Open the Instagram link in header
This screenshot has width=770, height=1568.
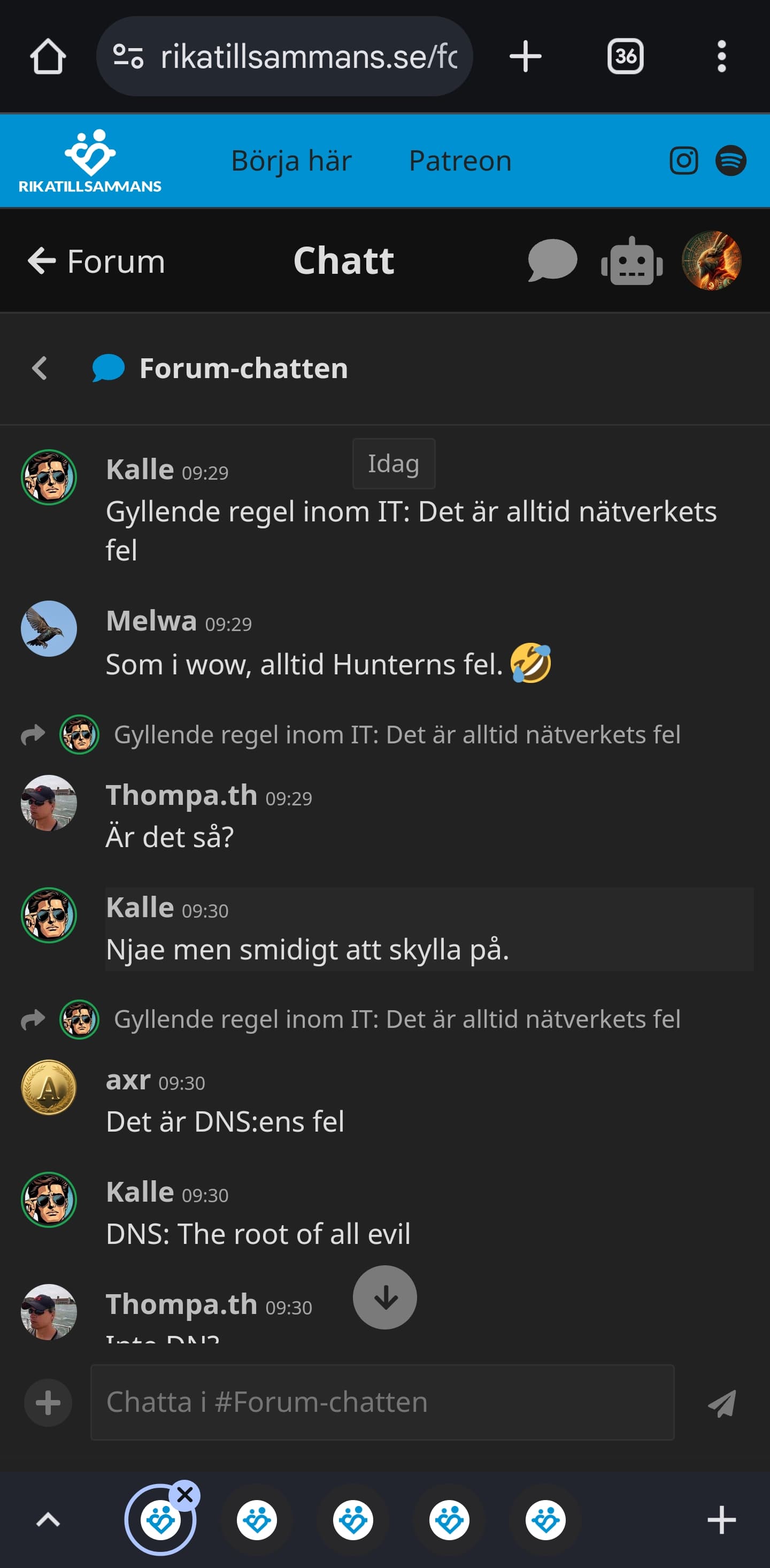coord(683,160)
